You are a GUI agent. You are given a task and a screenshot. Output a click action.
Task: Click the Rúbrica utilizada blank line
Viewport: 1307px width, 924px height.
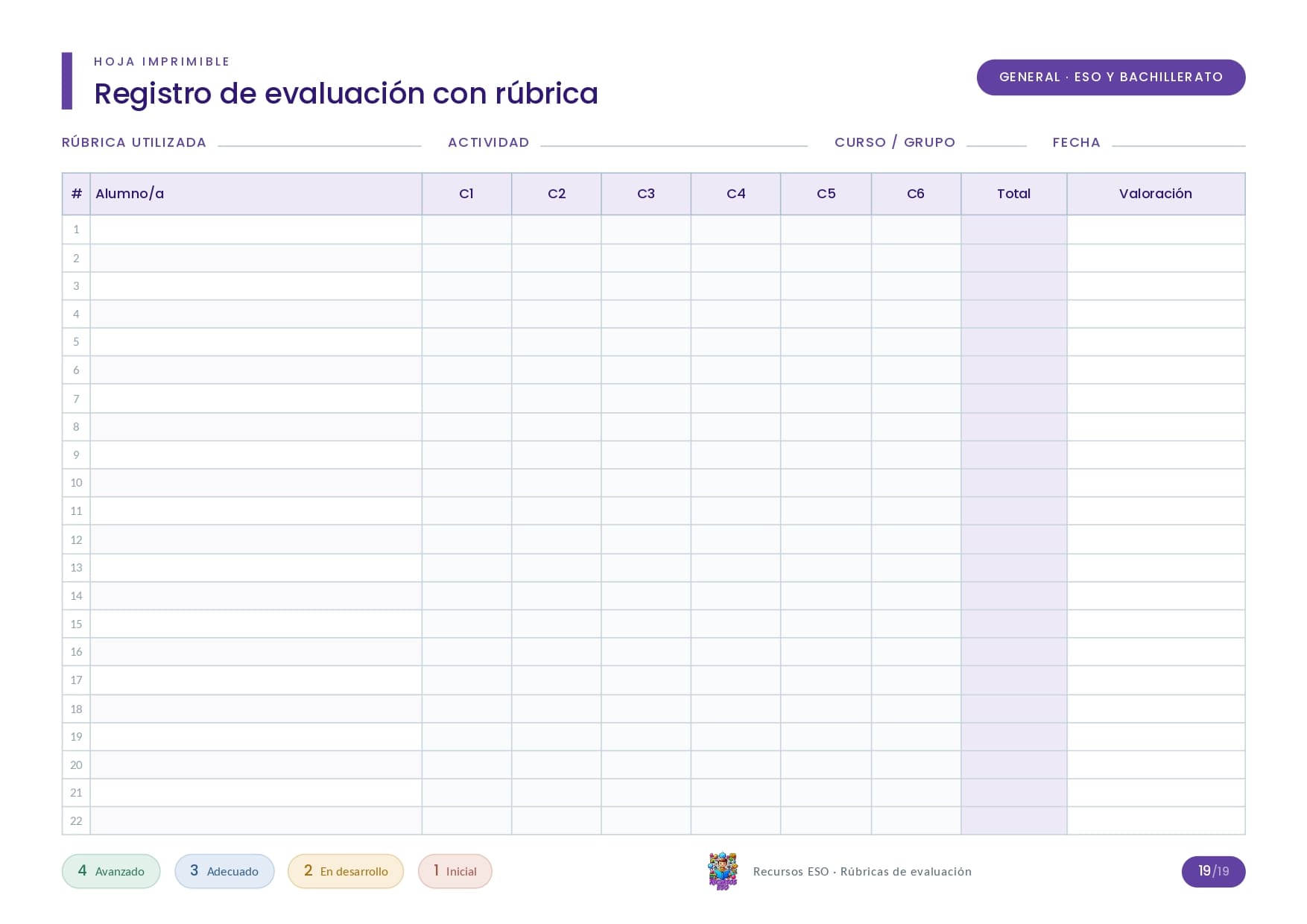(320, 145)
